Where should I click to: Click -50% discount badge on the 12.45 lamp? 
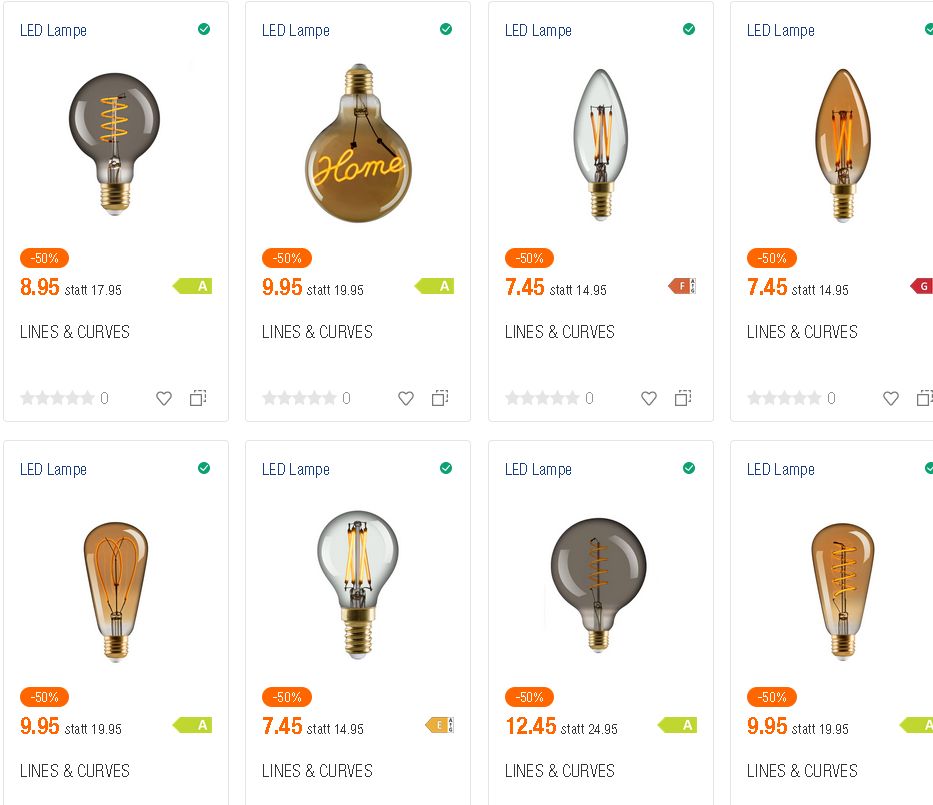point(529,697)
